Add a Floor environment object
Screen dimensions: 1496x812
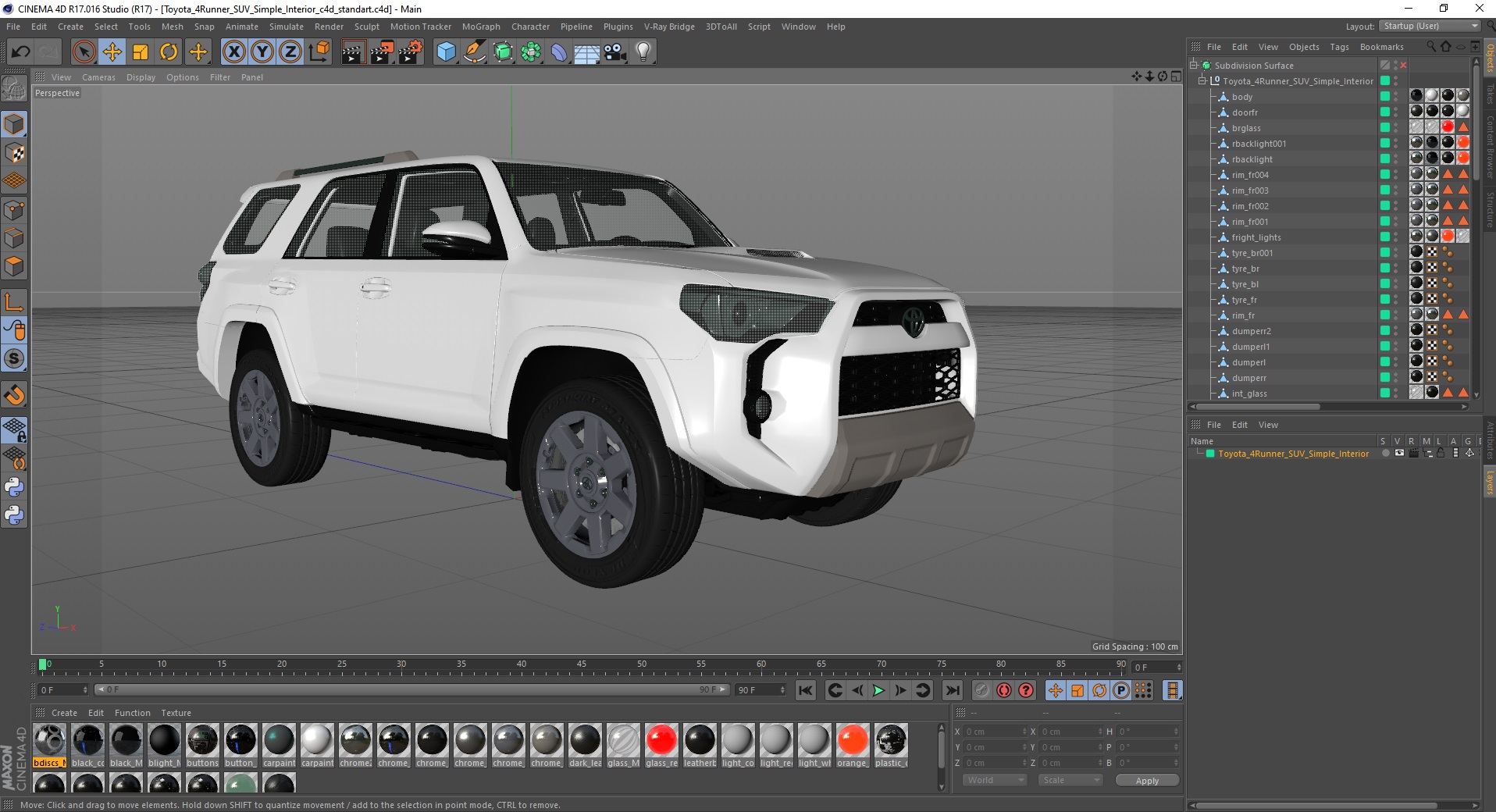coord(587,52)
